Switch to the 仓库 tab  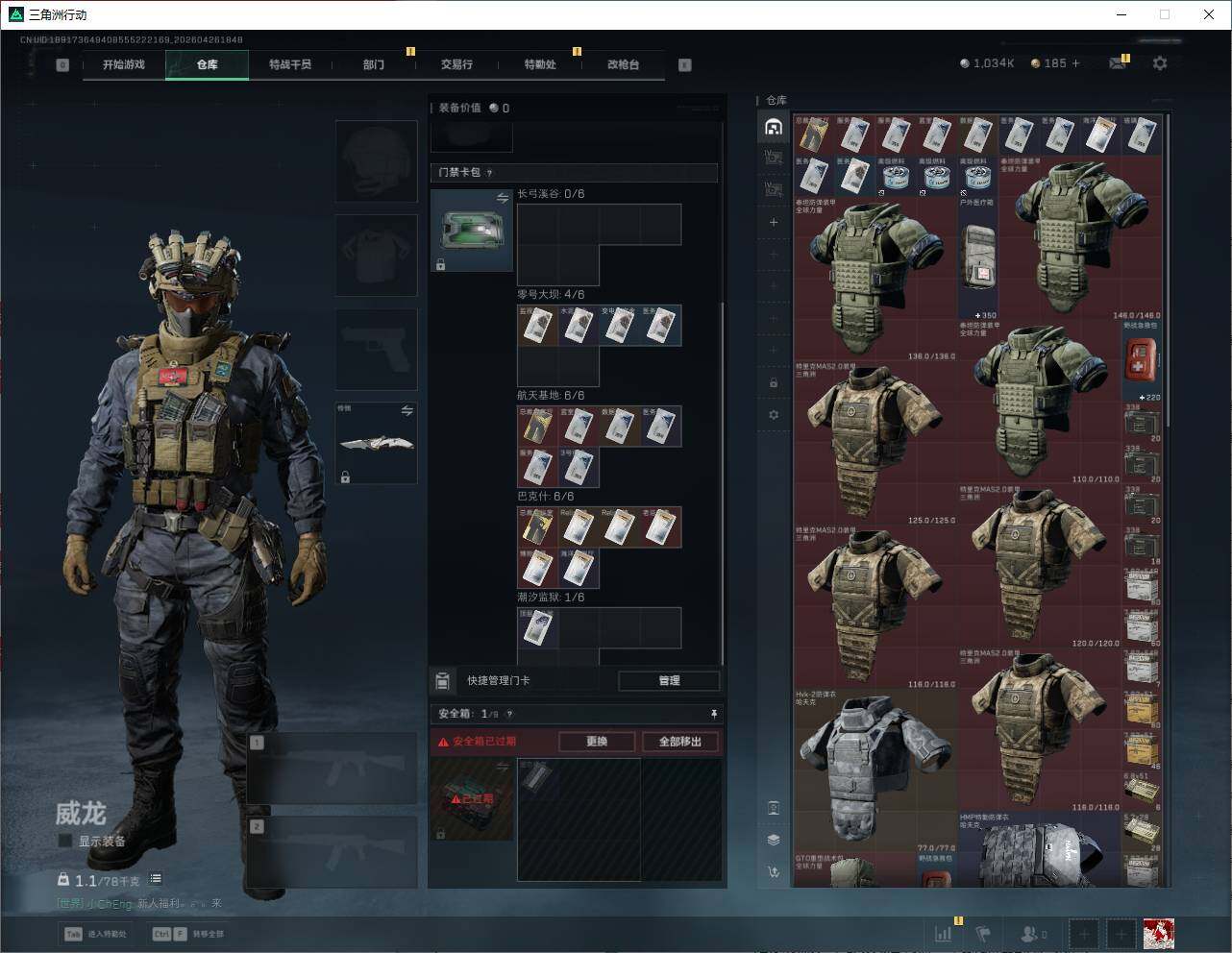tap(208, 64)
